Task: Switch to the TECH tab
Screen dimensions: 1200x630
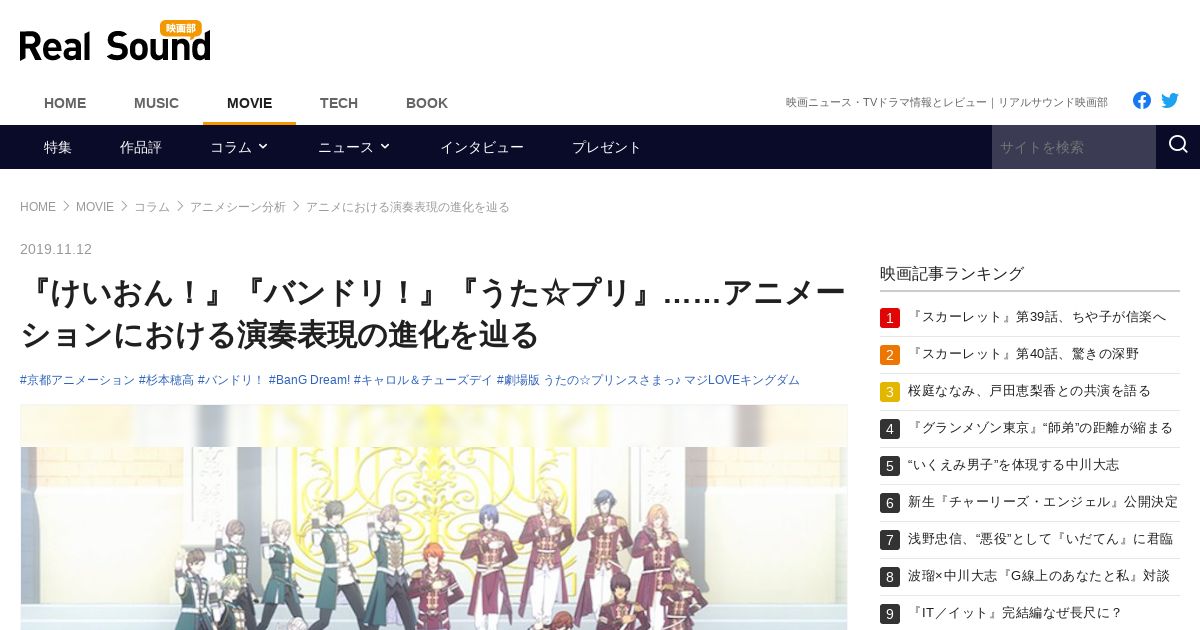Action: coord(339,103)
